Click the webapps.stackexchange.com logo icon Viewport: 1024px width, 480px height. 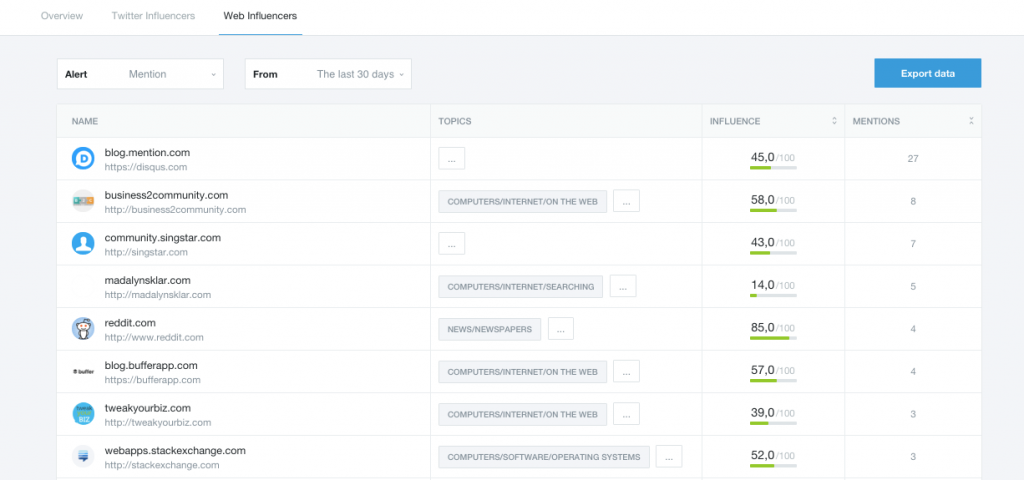pyautogui.click(x=83, y=456)
